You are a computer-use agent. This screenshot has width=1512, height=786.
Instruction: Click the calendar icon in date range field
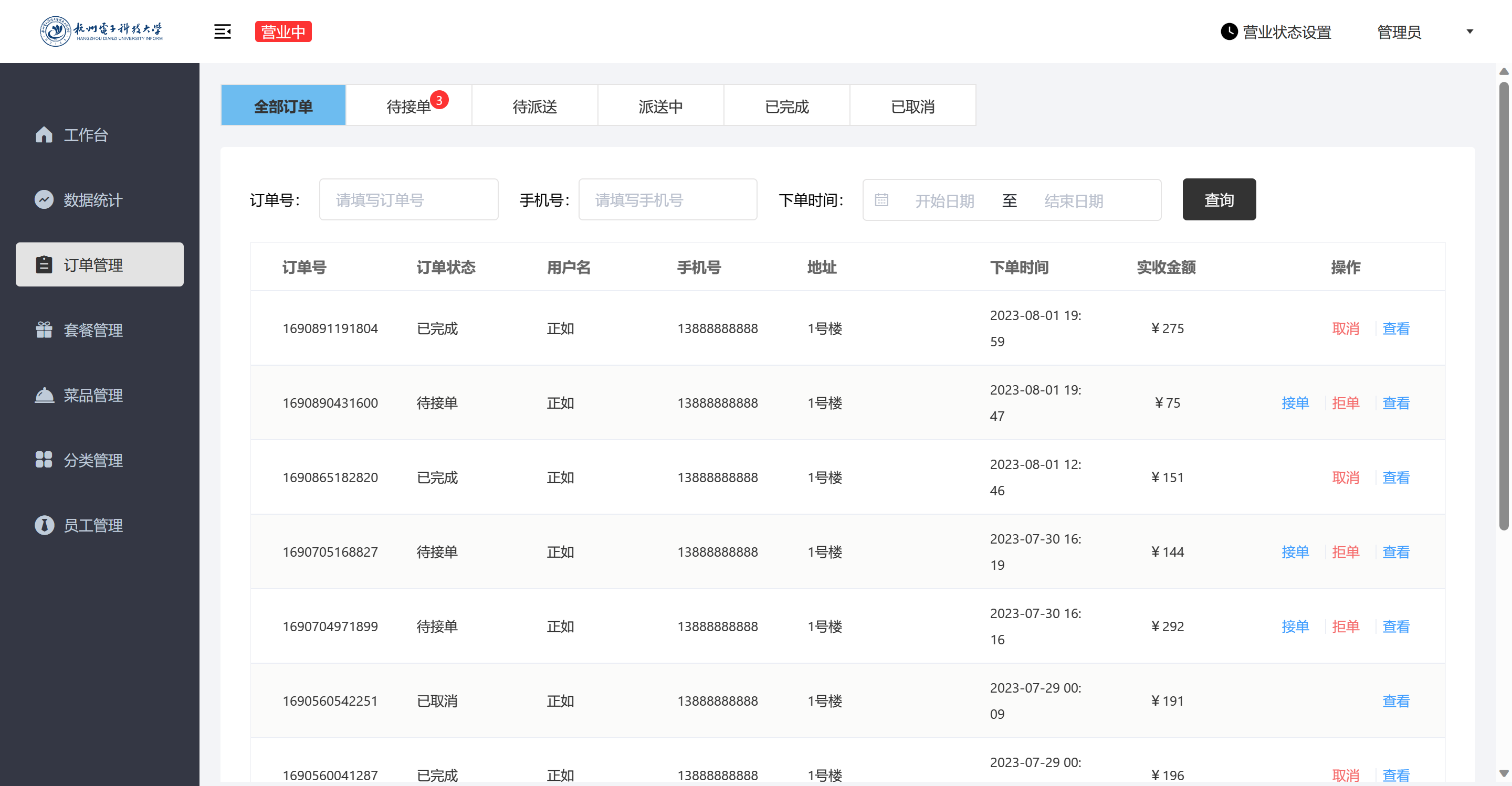pos(881,200)
